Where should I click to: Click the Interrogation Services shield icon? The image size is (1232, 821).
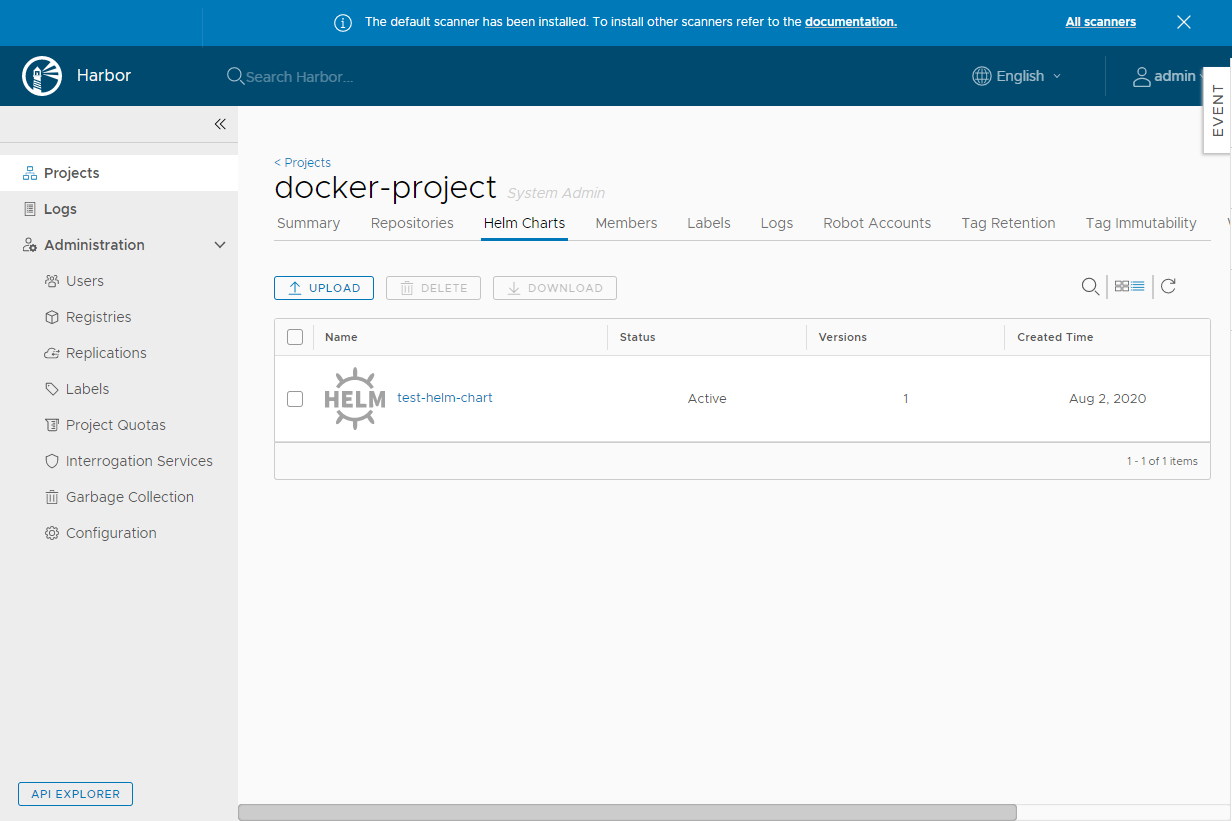point(52,461)
